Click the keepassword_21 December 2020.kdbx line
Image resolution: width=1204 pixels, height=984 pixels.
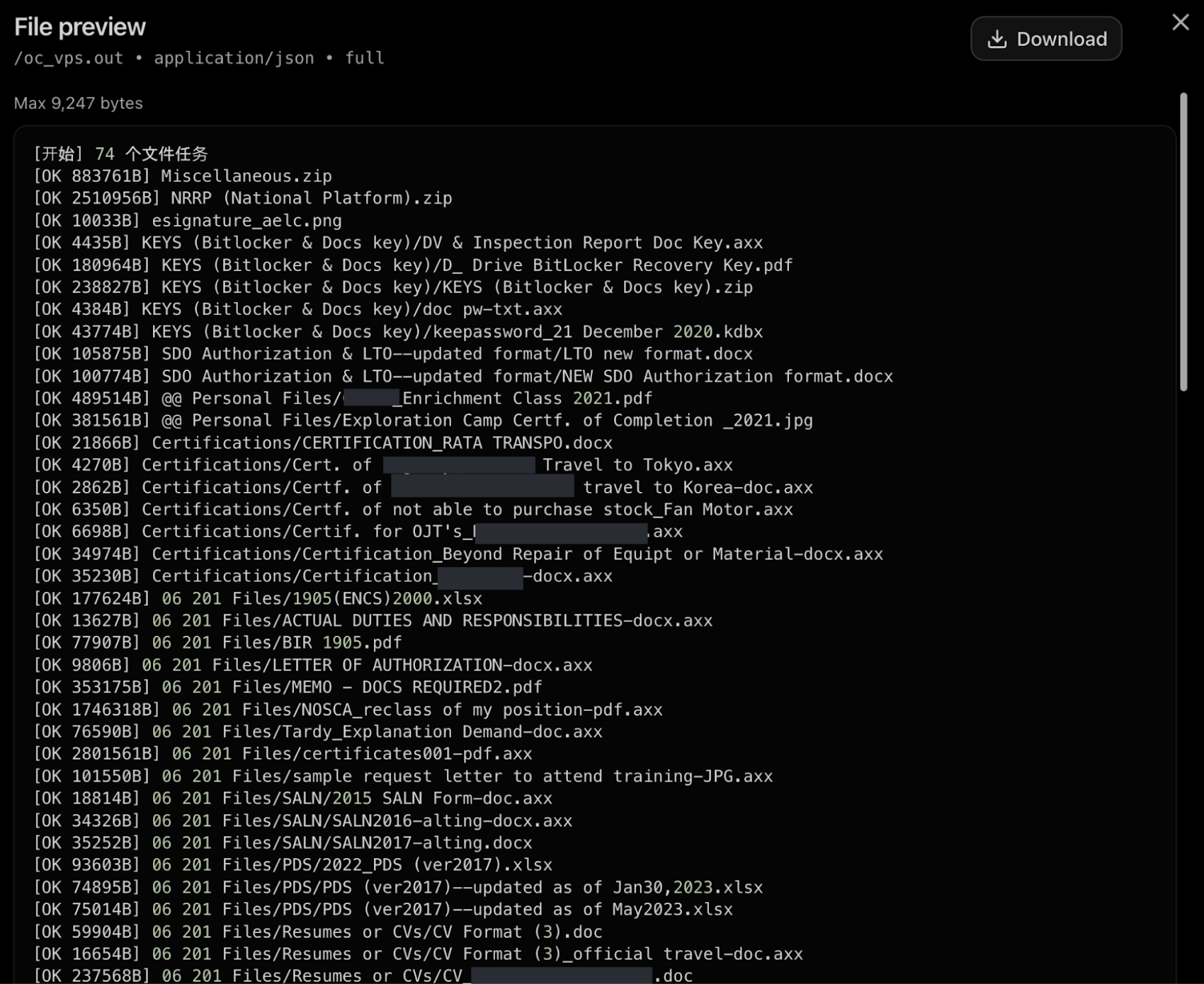398,332
